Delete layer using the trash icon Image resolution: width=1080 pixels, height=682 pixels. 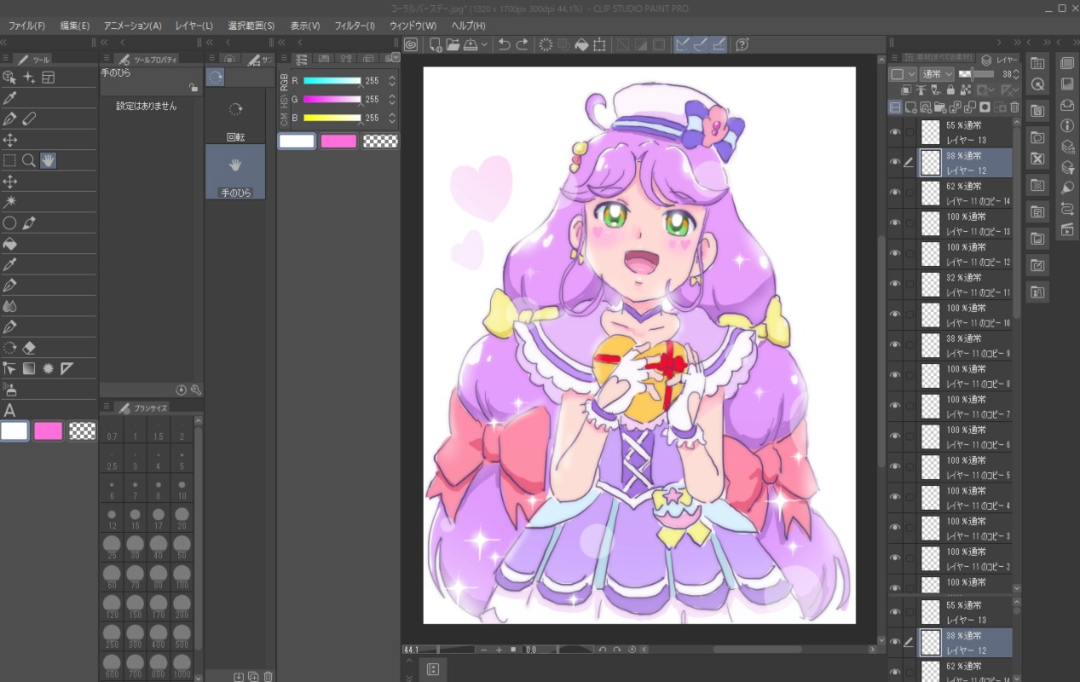tap(1014, 107)
